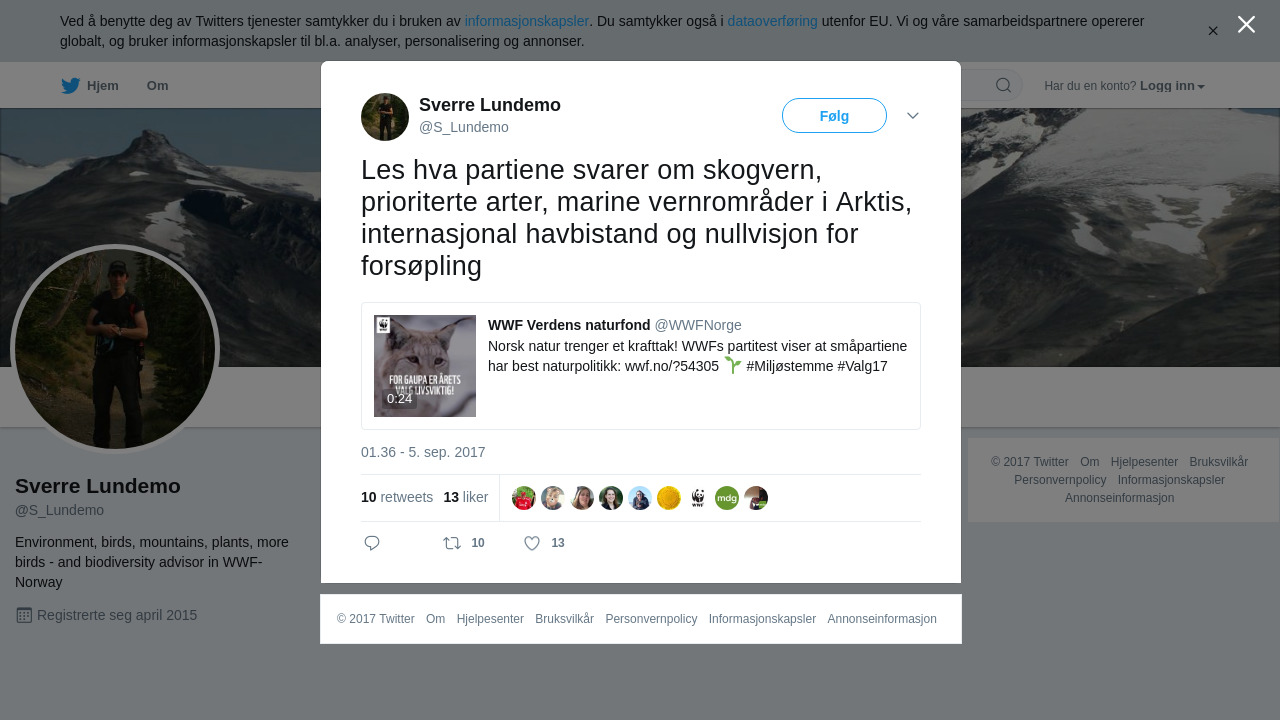
Task: Like the tweet with heart icon
Action: 532,543
